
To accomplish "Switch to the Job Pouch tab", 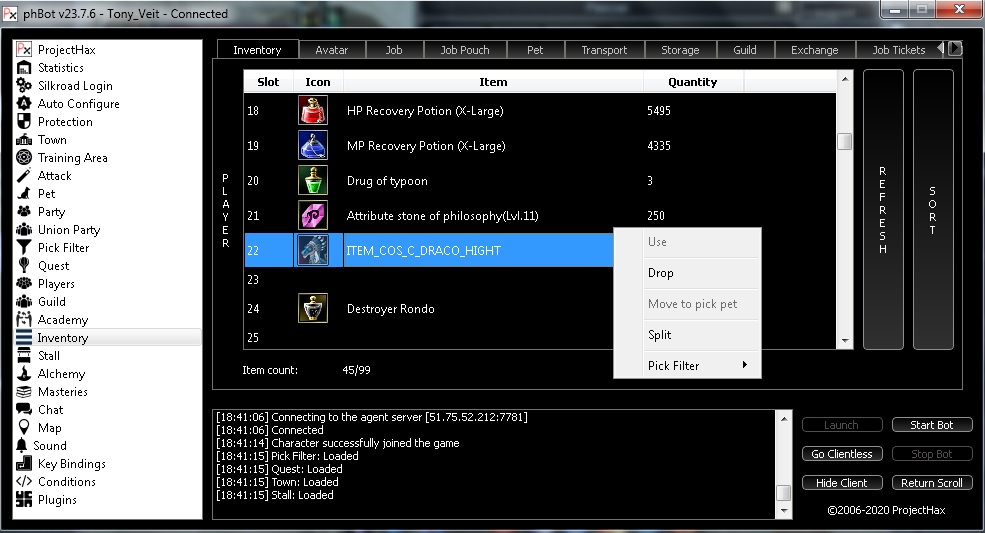I will (x=465, y=50).
